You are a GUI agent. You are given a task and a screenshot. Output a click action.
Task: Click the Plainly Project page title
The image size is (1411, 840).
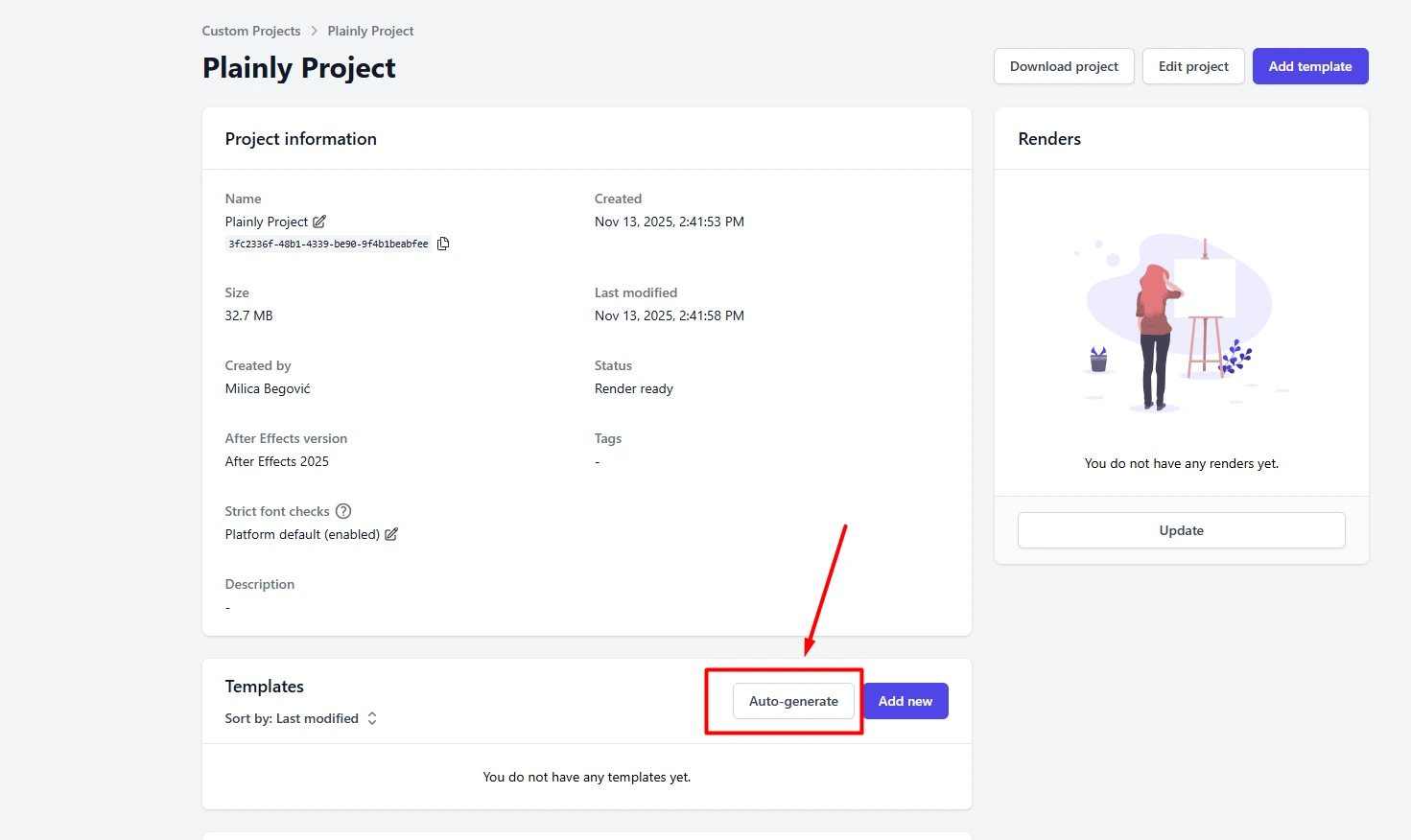point(299,68)
